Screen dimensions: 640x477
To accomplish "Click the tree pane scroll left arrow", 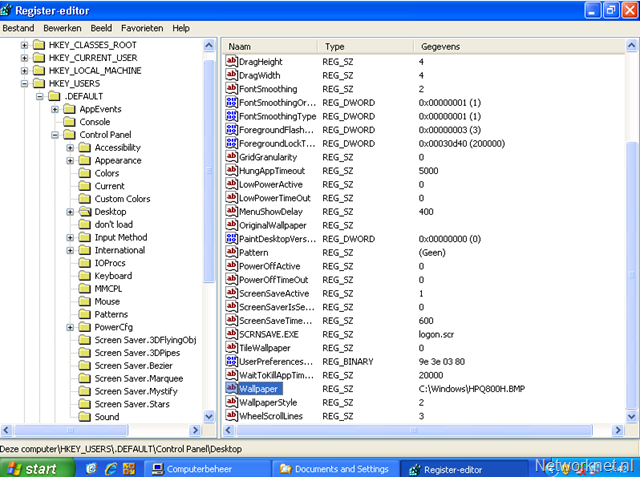I will pyautogui.click(x=6, y=430).
